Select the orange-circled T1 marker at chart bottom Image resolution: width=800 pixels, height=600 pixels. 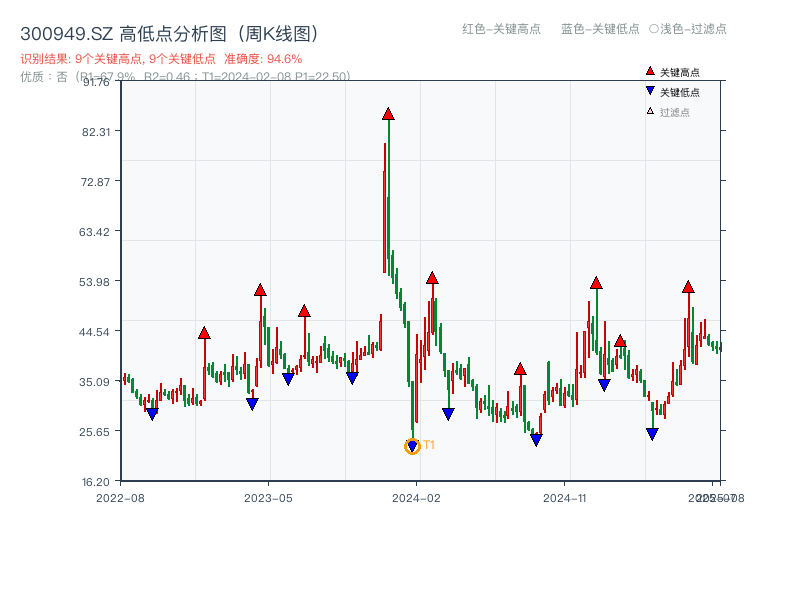pos(412,446)
